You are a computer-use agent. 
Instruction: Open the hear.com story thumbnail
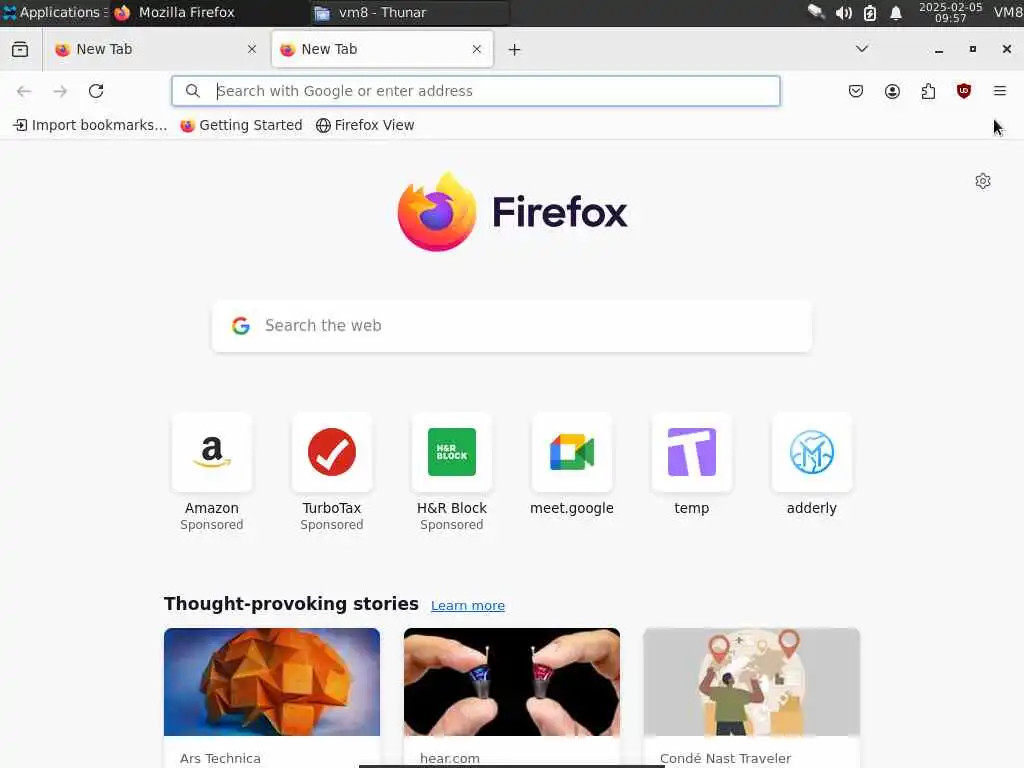pyautogui.click(x=512, y=682)
